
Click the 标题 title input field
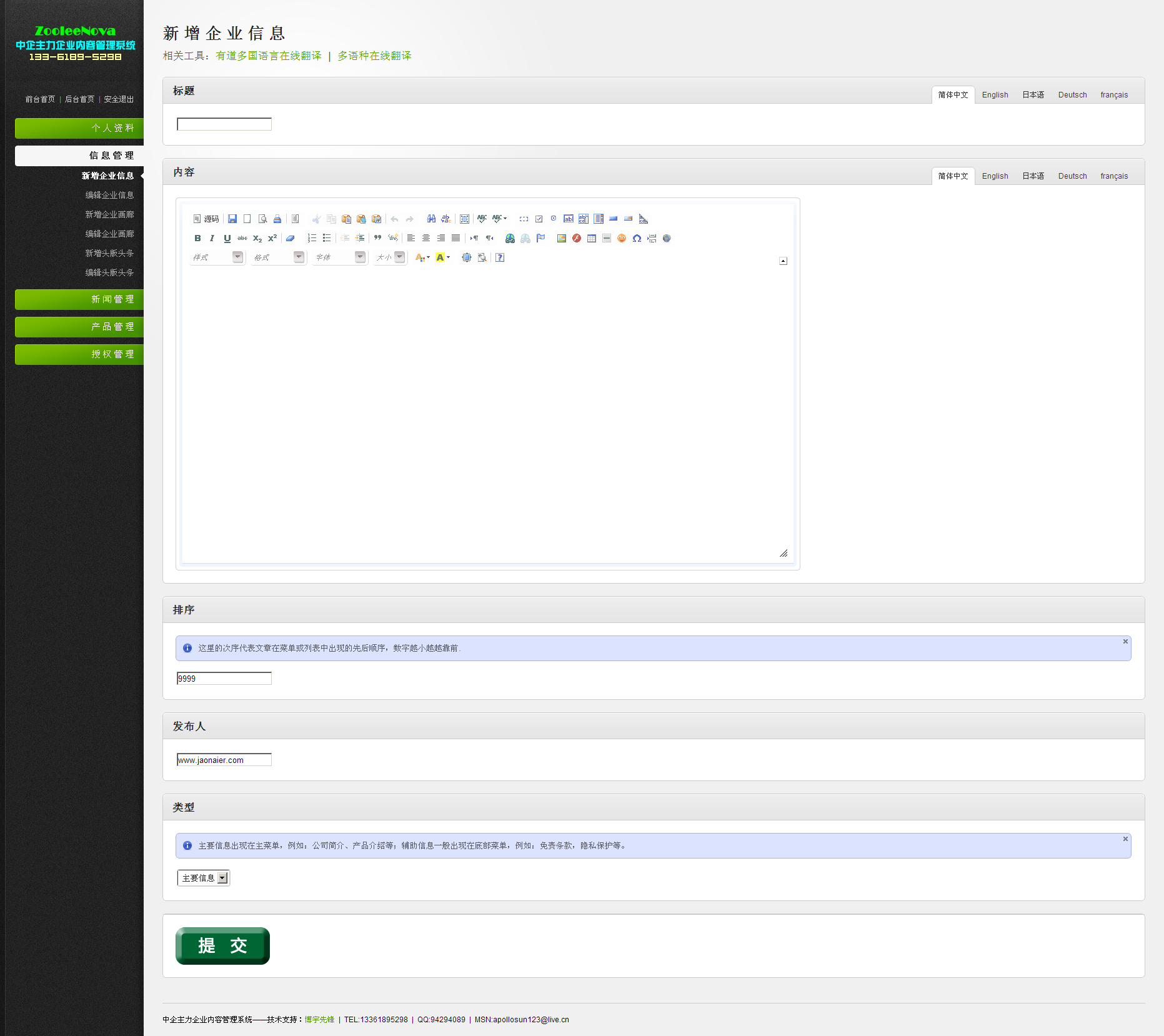[224, 124]
